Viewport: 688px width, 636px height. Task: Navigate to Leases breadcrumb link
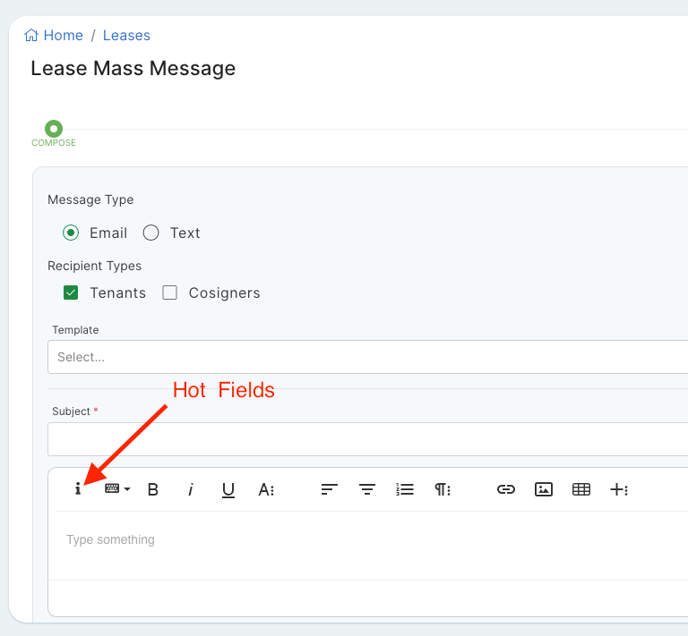coord(126,35)
